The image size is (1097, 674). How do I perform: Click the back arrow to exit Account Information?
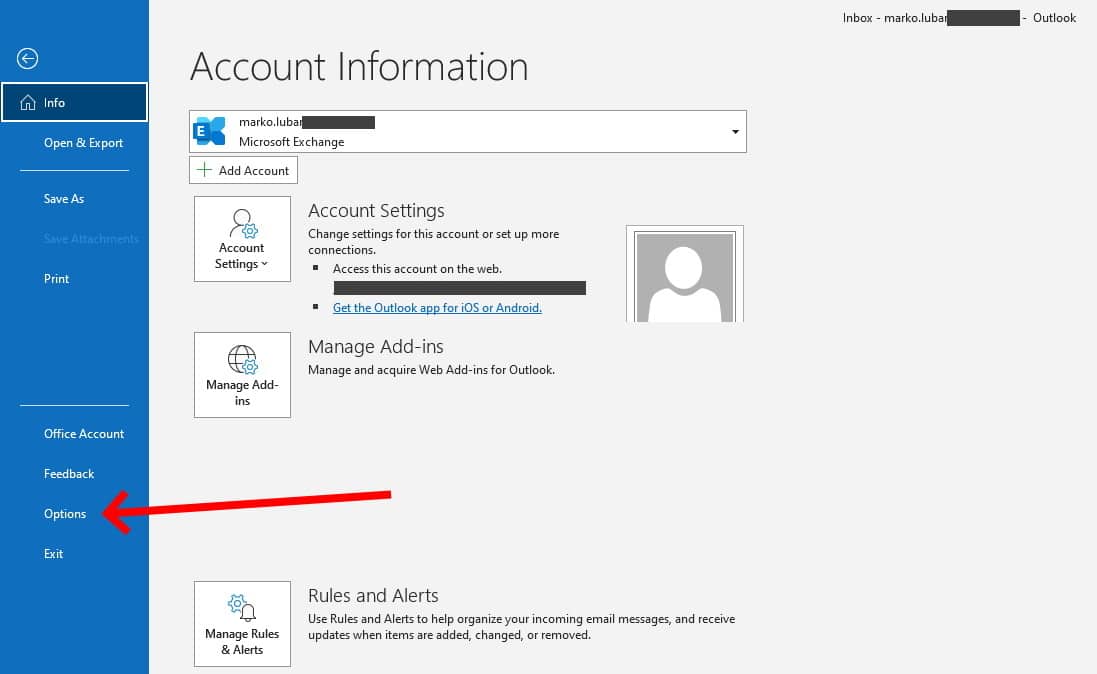coord(27,58)
